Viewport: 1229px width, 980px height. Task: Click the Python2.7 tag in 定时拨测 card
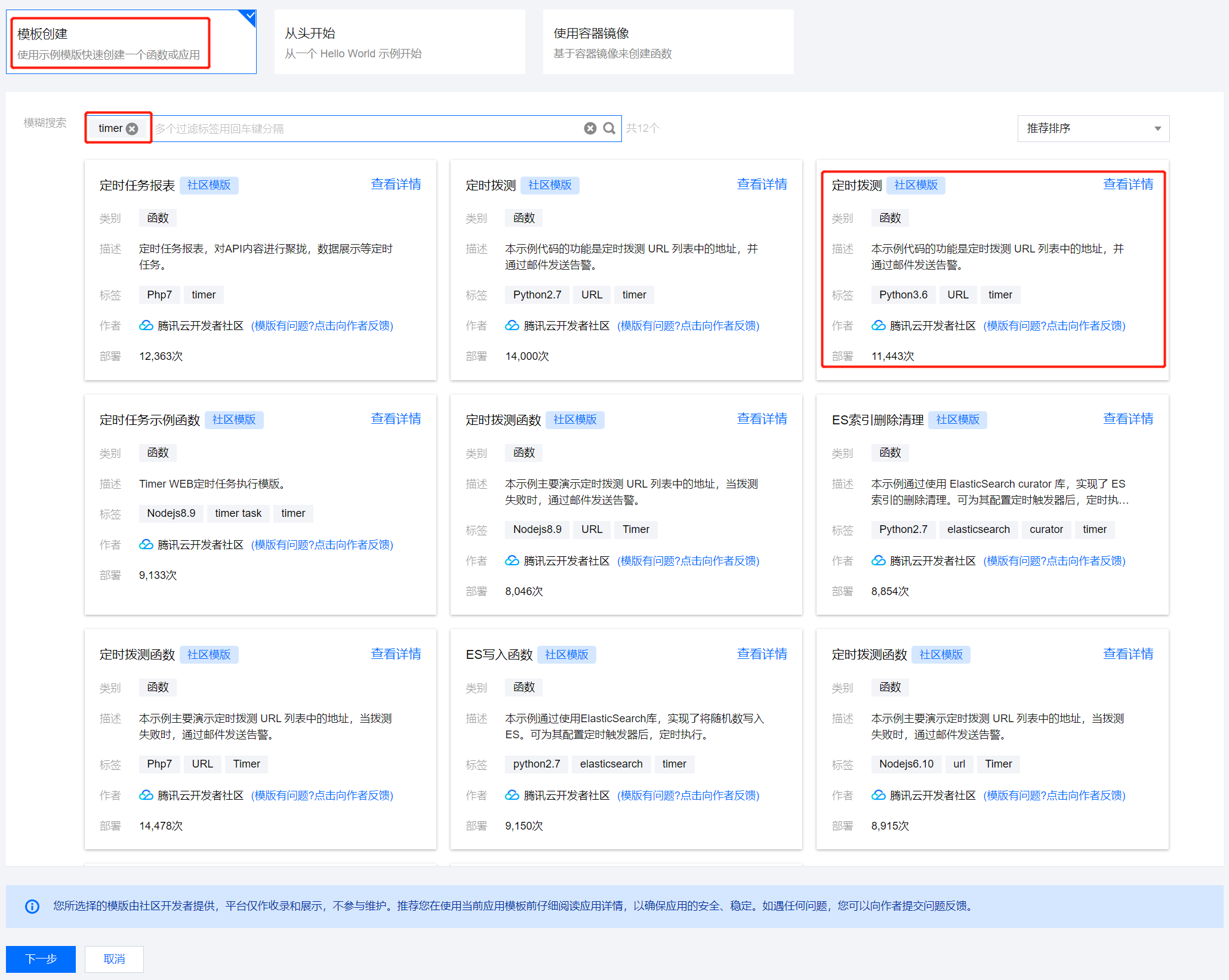pyautogui.click(x=537, y=295)
